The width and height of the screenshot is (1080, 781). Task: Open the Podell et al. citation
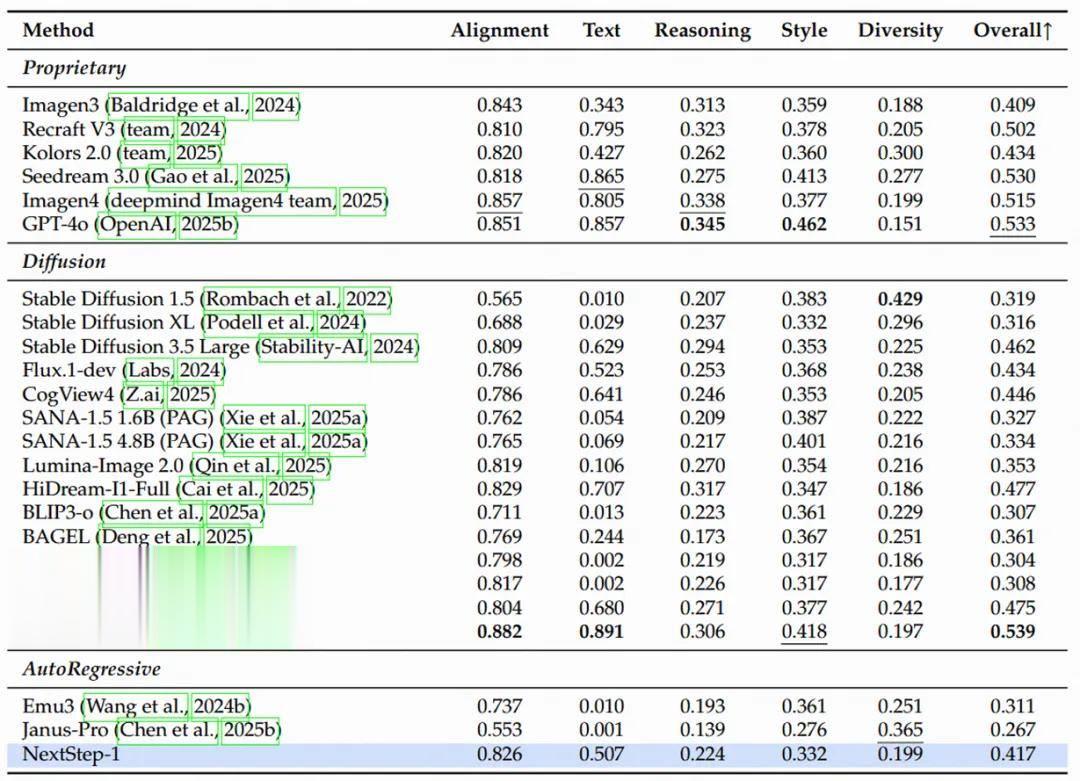[x=259, y=322]
